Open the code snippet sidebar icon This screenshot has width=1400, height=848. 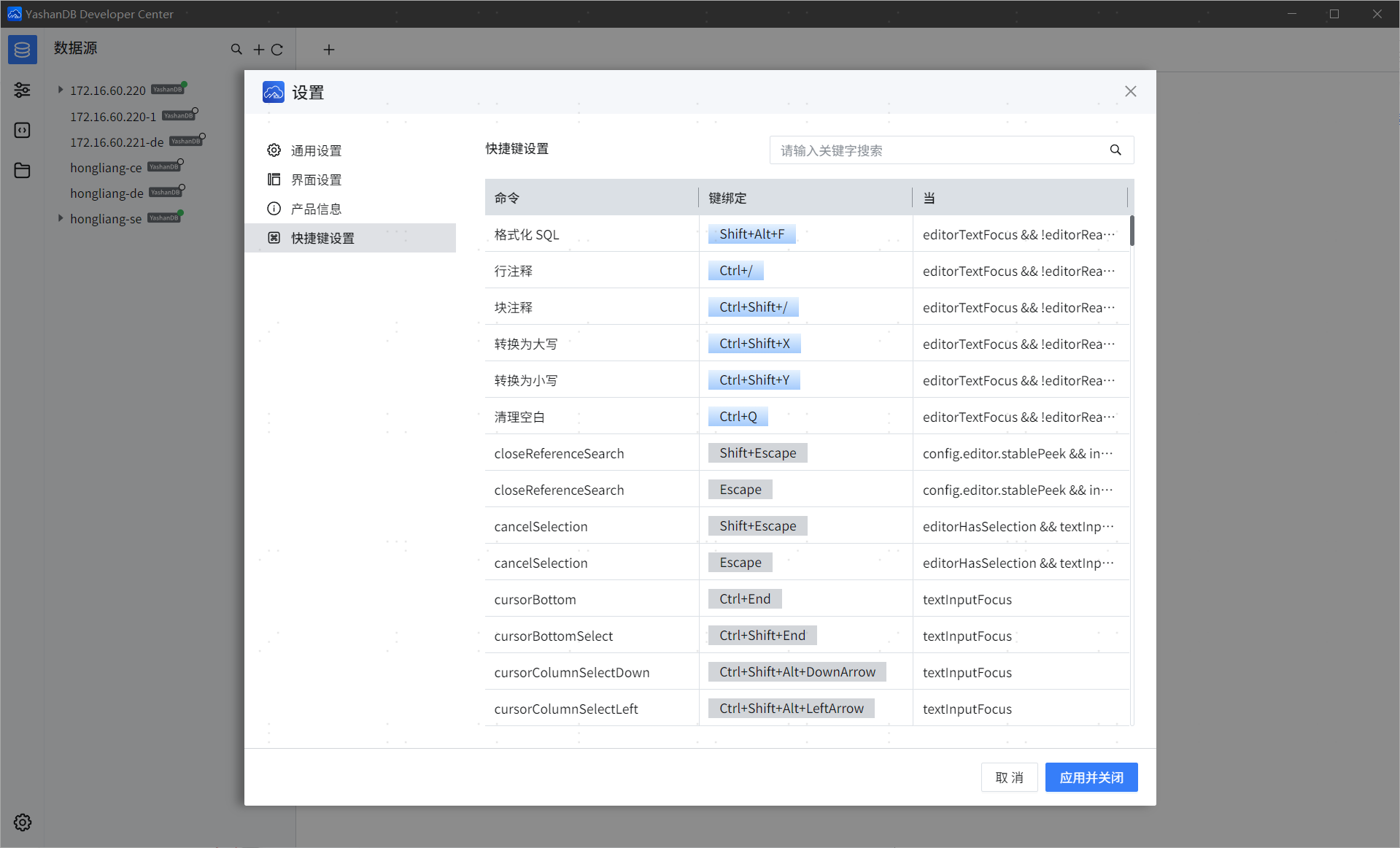tap(23, 130)
